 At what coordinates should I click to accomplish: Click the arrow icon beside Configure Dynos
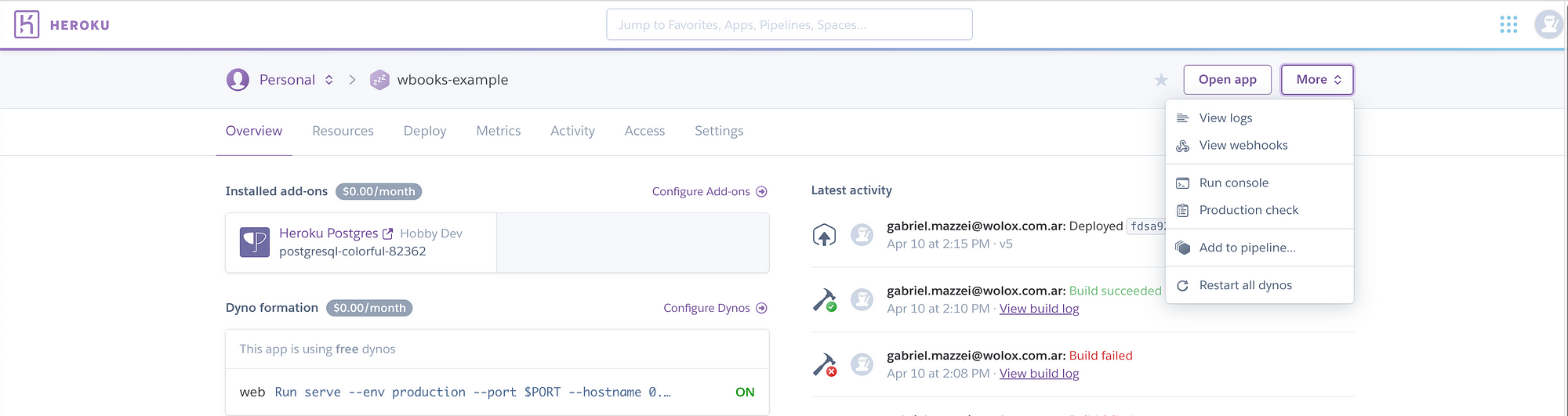pos(761,308)
